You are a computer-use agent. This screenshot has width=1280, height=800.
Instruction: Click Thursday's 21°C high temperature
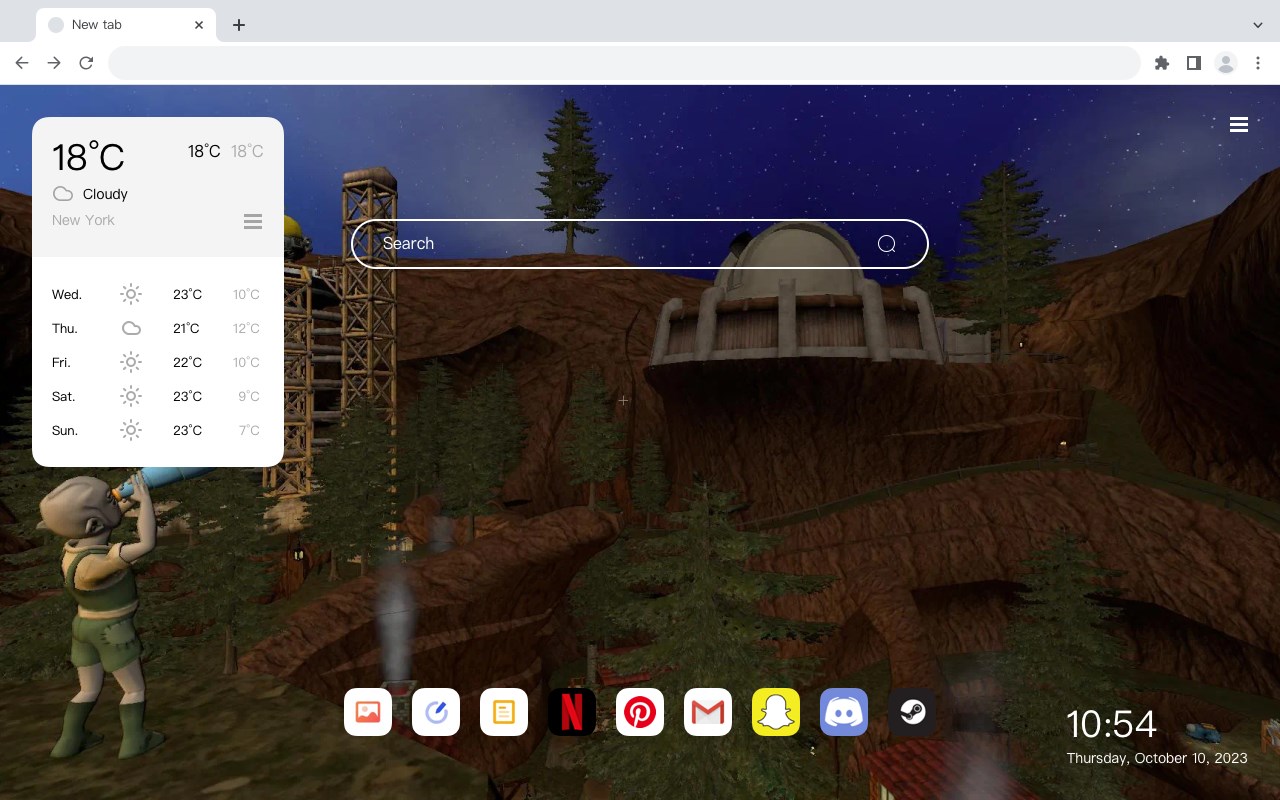coord(186,328)
